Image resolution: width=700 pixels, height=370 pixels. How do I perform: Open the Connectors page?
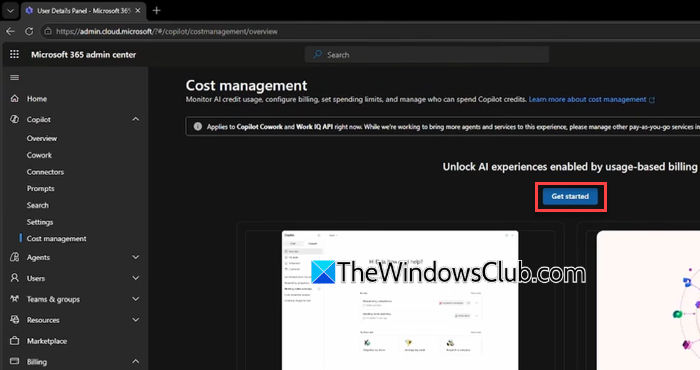pos(45,172)
